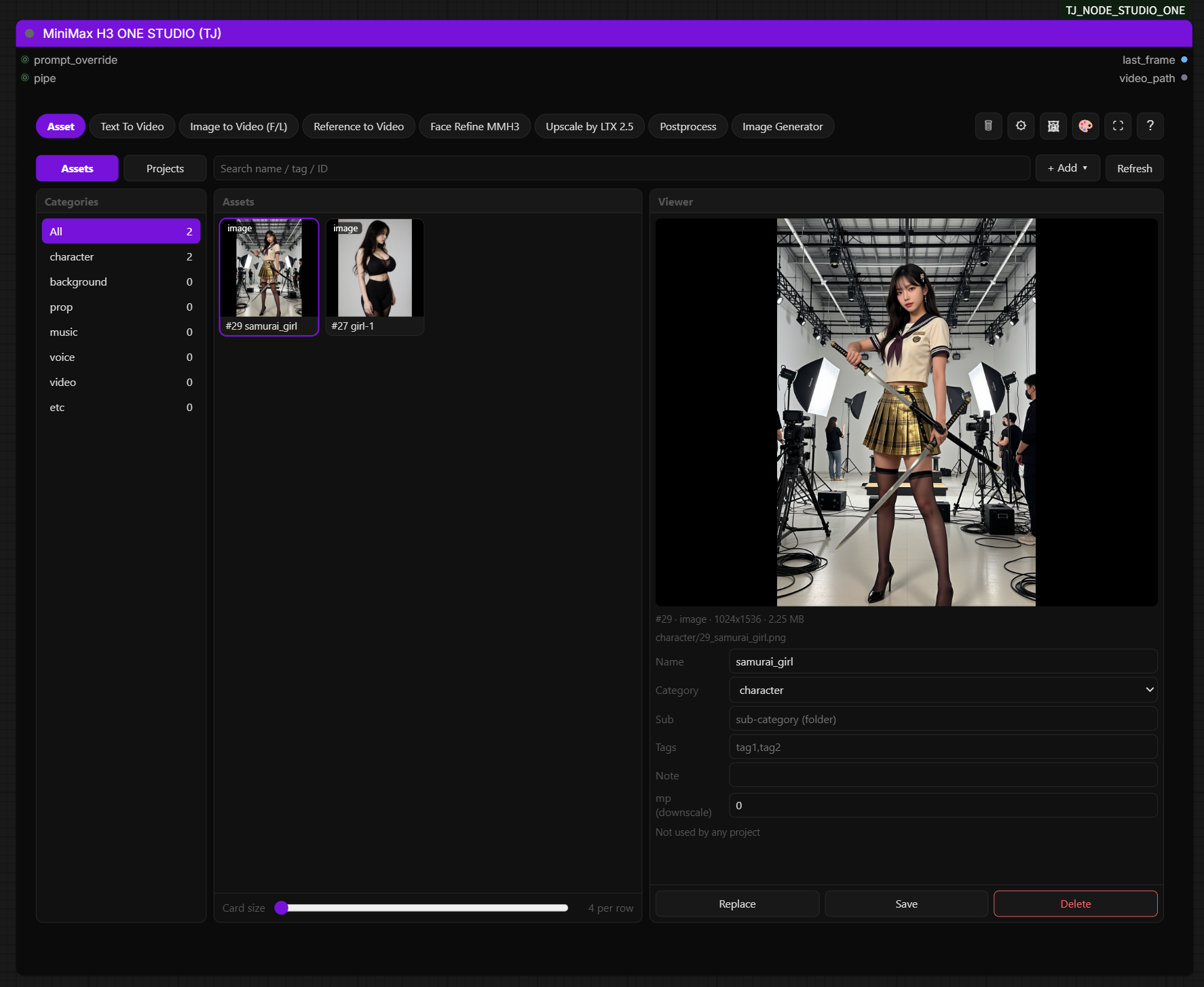1204x987 pixels.
Task: Click the Sub sub-category folder field
Action: (x=943, y=719)
